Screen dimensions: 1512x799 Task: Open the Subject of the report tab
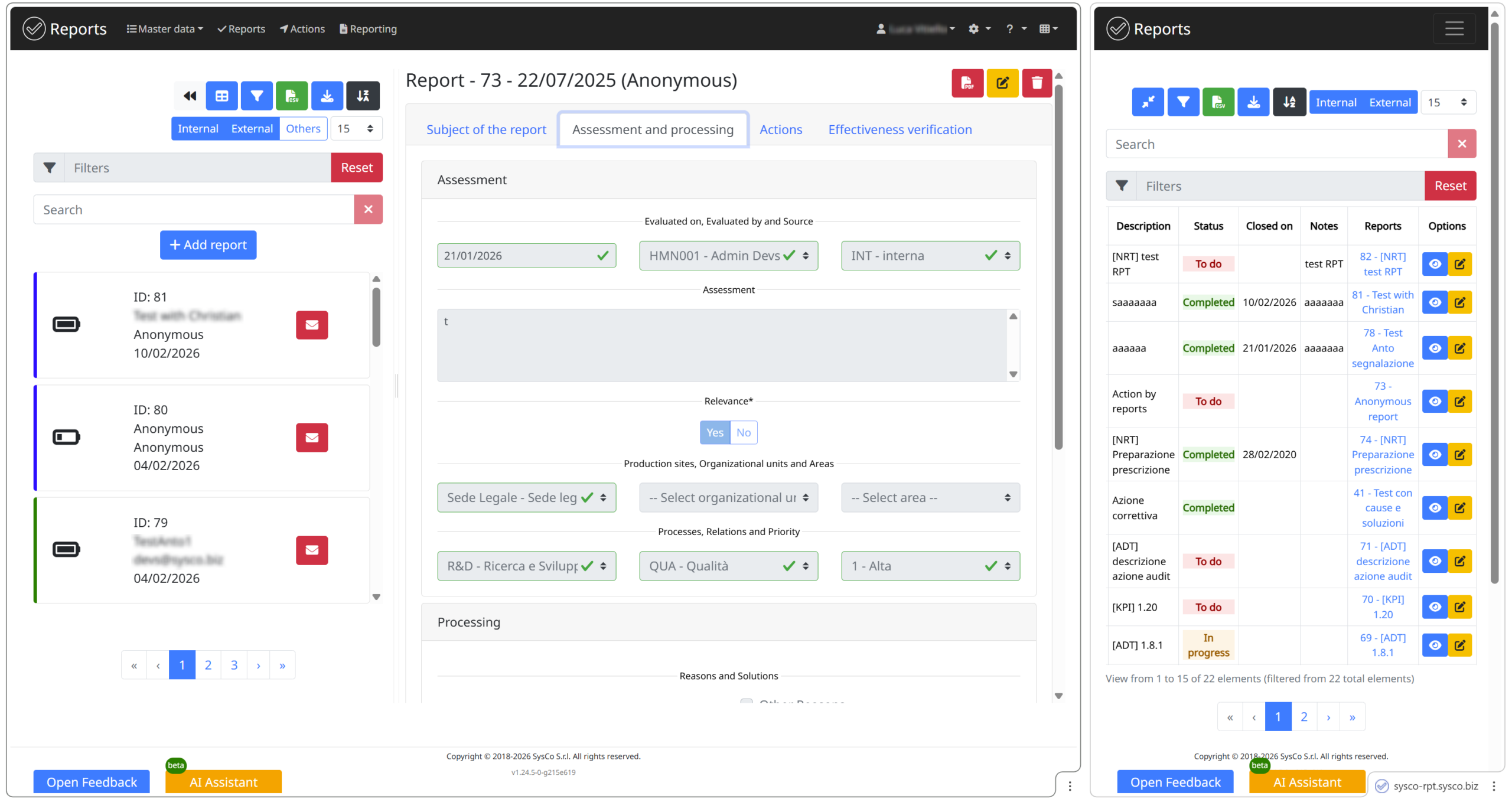486,129
